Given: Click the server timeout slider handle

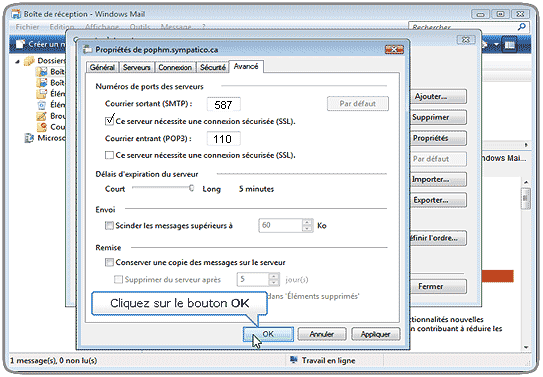Looking at the screenshot, I should pyautogui.click(x=191, y=188).
